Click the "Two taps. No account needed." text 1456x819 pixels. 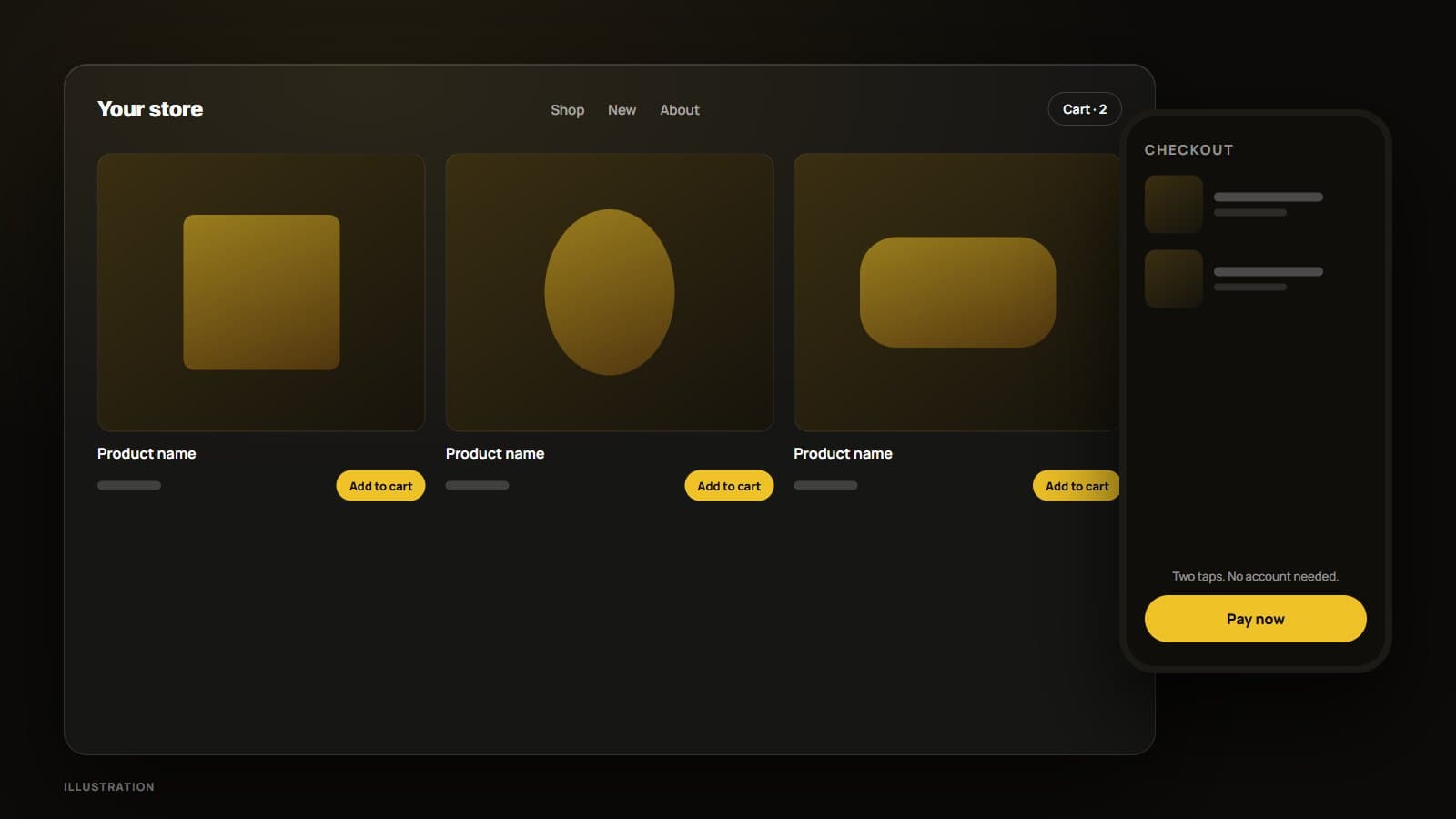point(1255,576)
